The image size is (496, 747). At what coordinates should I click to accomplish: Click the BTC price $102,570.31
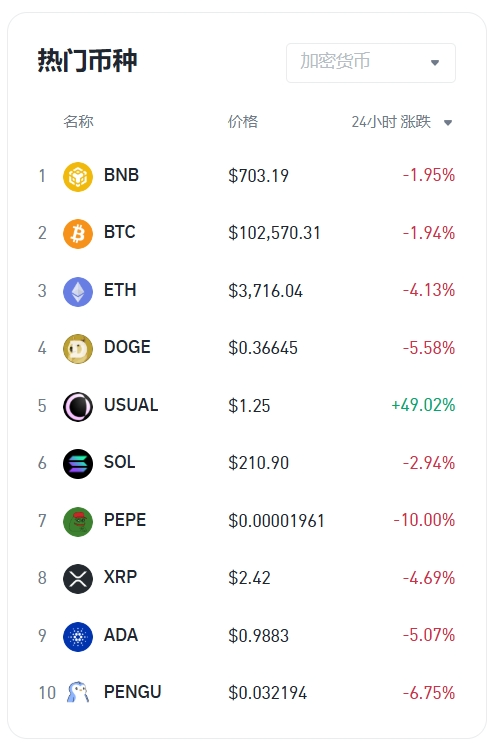pyautogui.click(x=274, y=233)
